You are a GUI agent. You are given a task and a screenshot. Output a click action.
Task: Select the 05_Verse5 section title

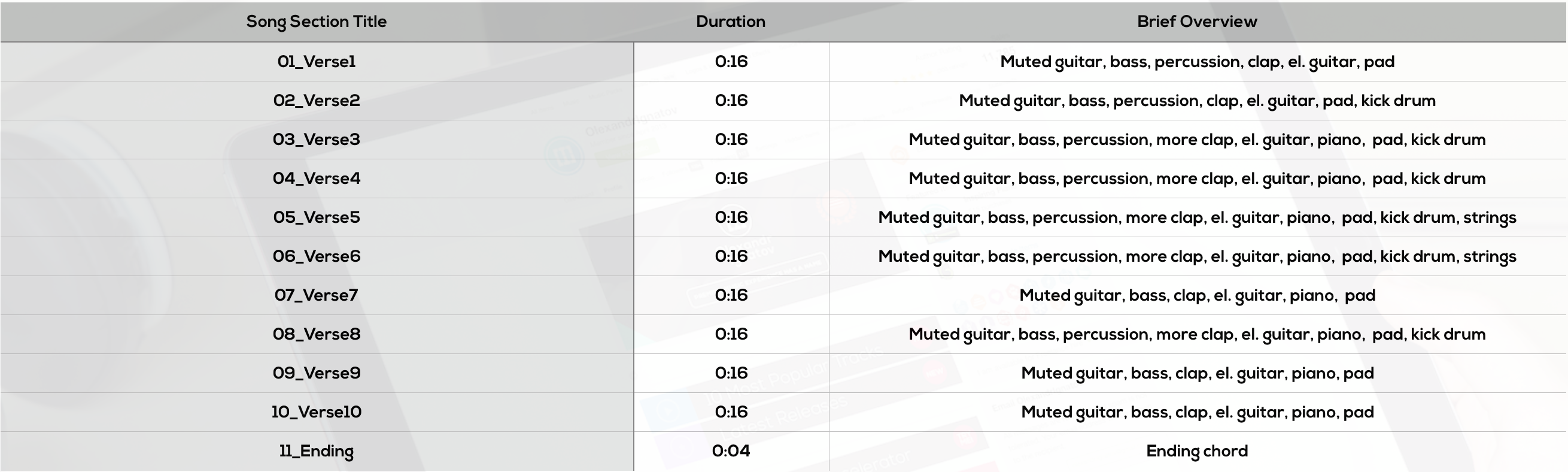316,217
